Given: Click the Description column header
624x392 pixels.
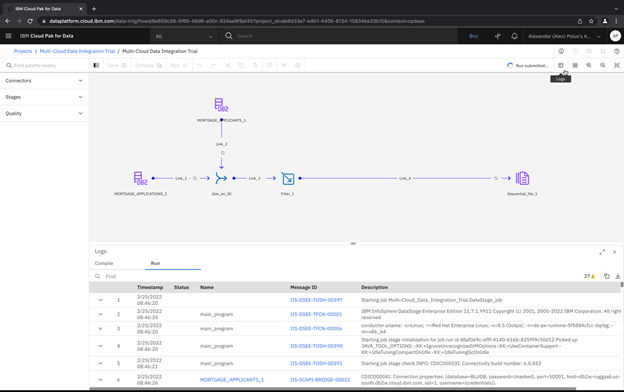Looking at the screenshot, I should pos(374,287).
